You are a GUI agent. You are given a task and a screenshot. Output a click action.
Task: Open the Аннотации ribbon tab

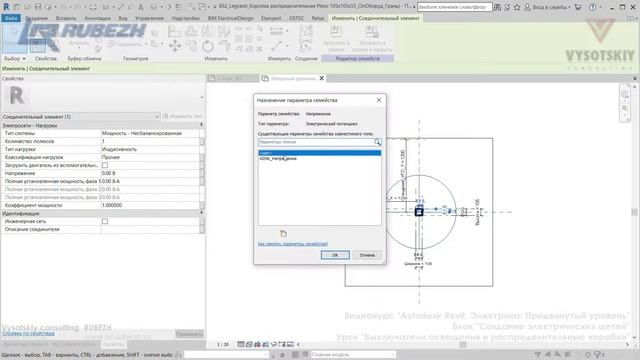(97, 18)
